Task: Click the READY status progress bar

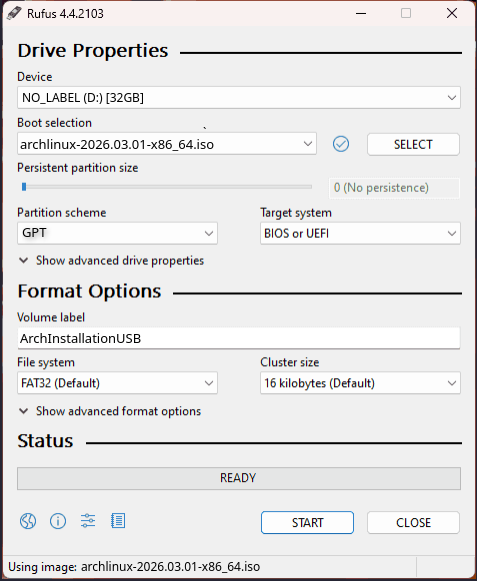Action: coord(239,478)
